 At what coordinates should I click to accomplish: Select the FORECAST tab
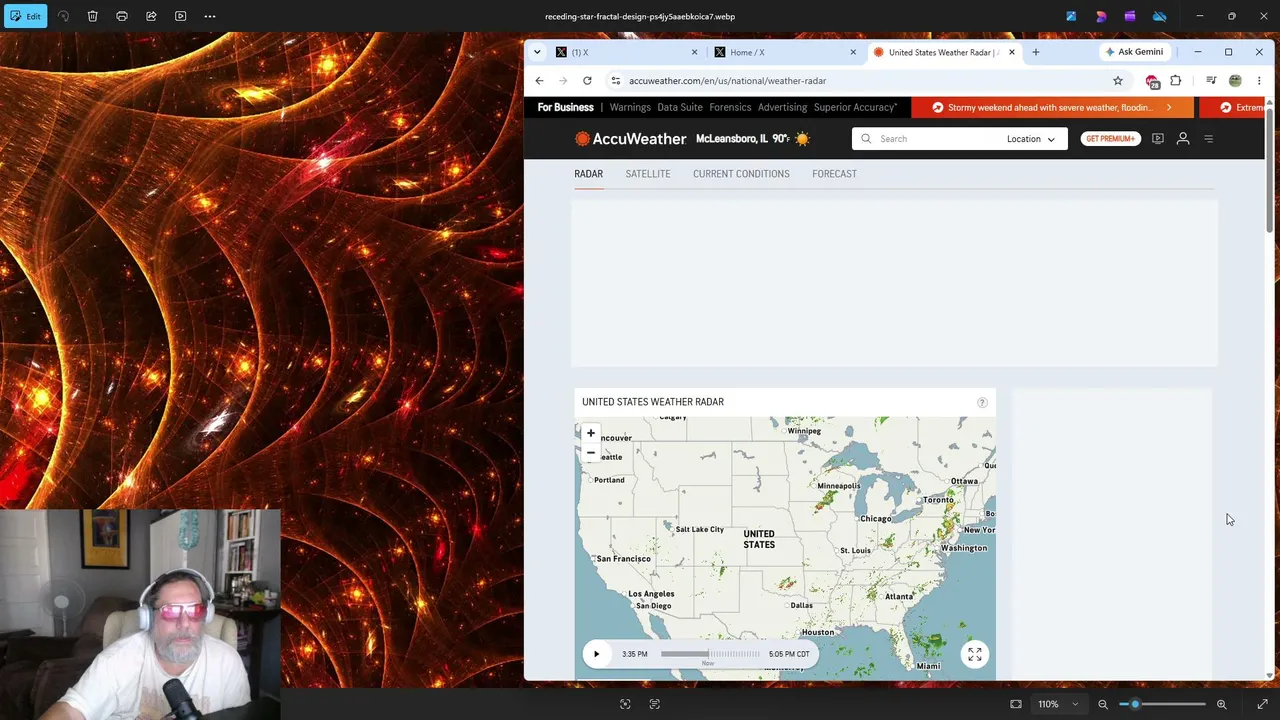(x=834, y=174)
